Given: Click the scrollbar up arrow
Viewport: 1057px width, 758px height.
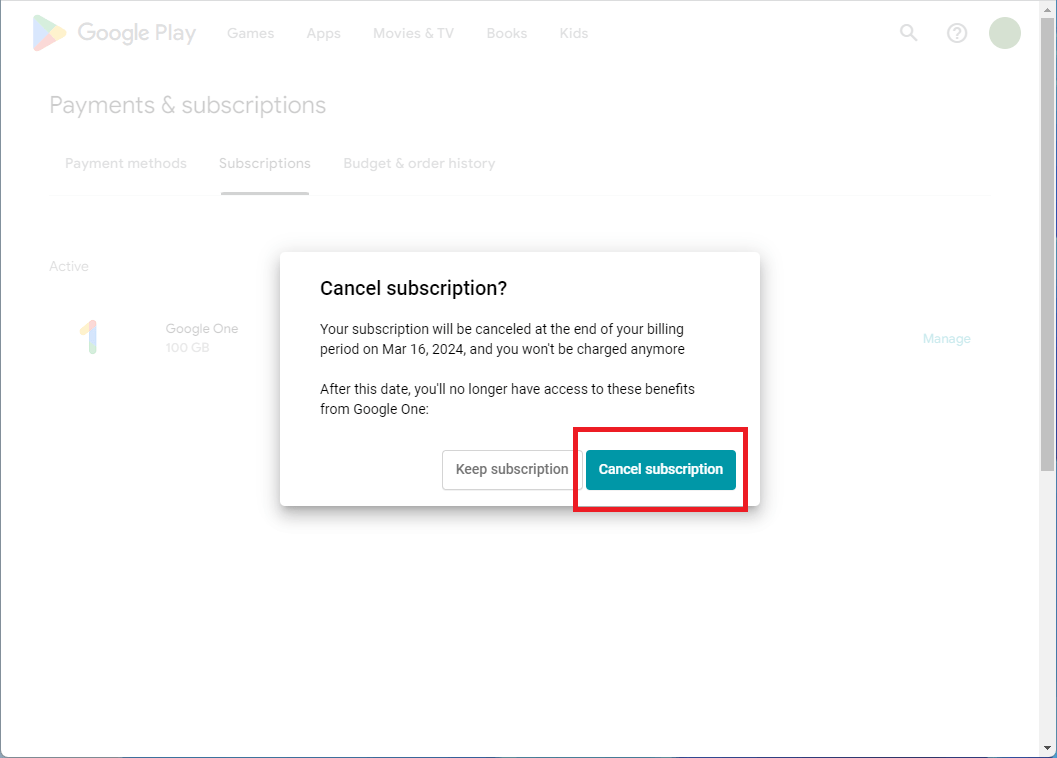Looking at the screenshot, I should point(1046,8).
